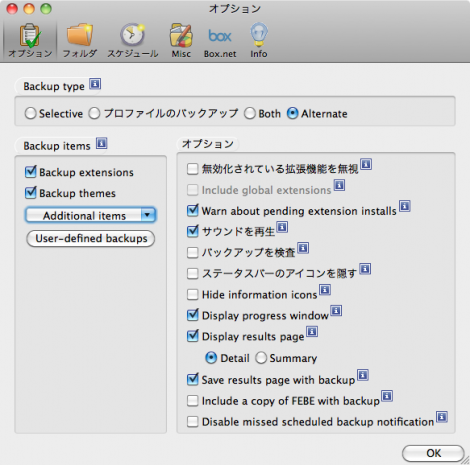Enable Hide information icons checkbox
Viewport: 470px width, 465px height.
[x=193, y=294]
